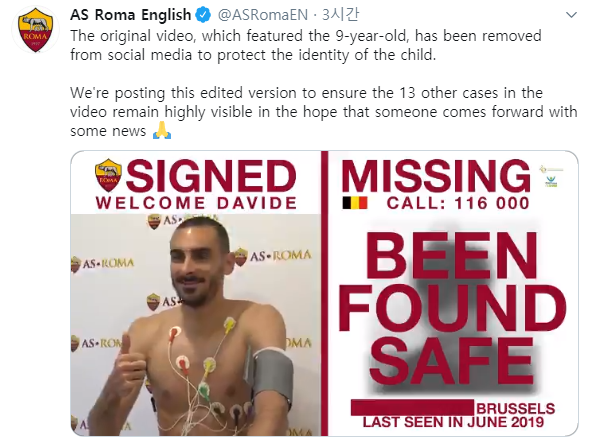This screenshot has height=445, width=589.
Task: Click the blue verified badge
Action: pyautogui.click(x=204, y=15)
